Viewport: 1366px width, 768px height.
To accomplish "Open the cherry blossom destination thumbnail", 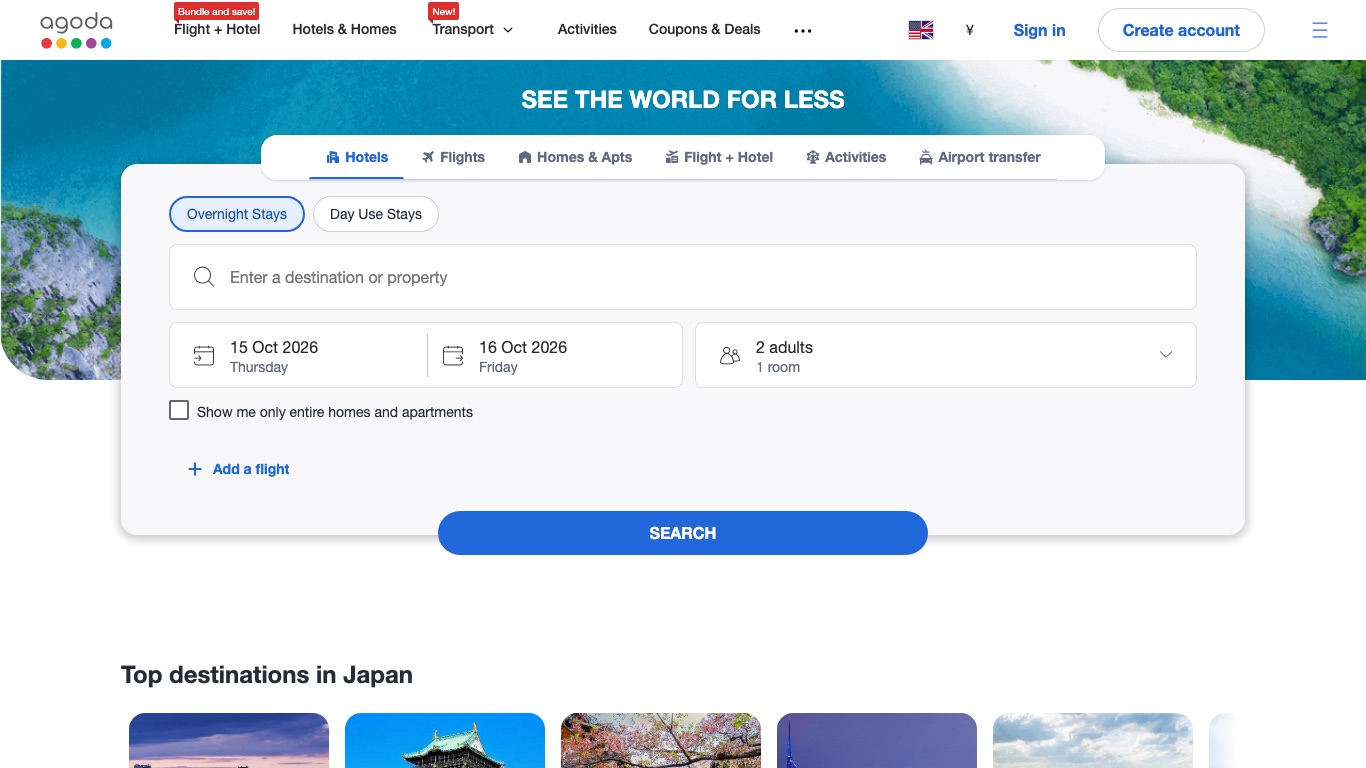I will (x=661, y=740).
